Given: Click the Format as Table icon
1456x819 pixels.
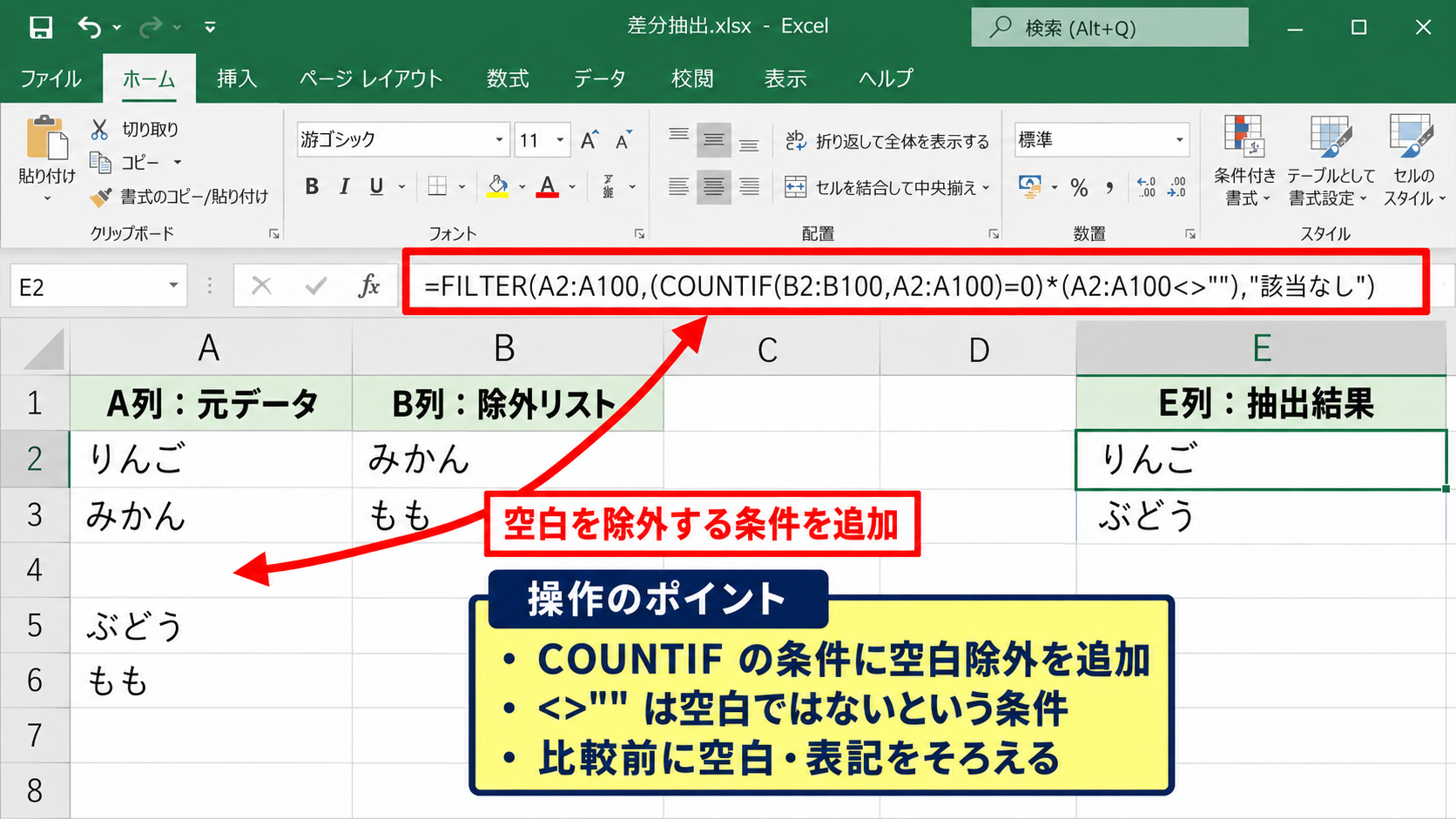Looking at the screenshot, I should click(x=1331, y=136).
